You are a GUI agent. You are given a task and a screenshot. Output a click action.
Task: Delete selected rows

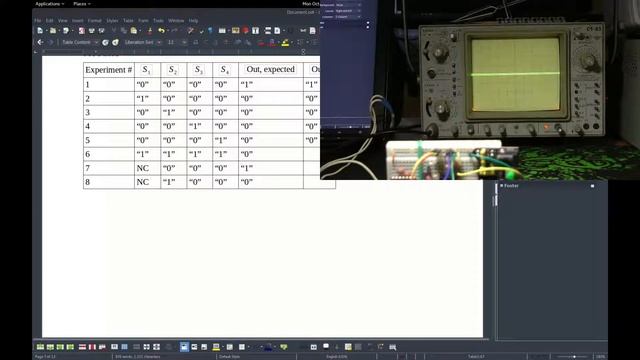tap(82, 347)
